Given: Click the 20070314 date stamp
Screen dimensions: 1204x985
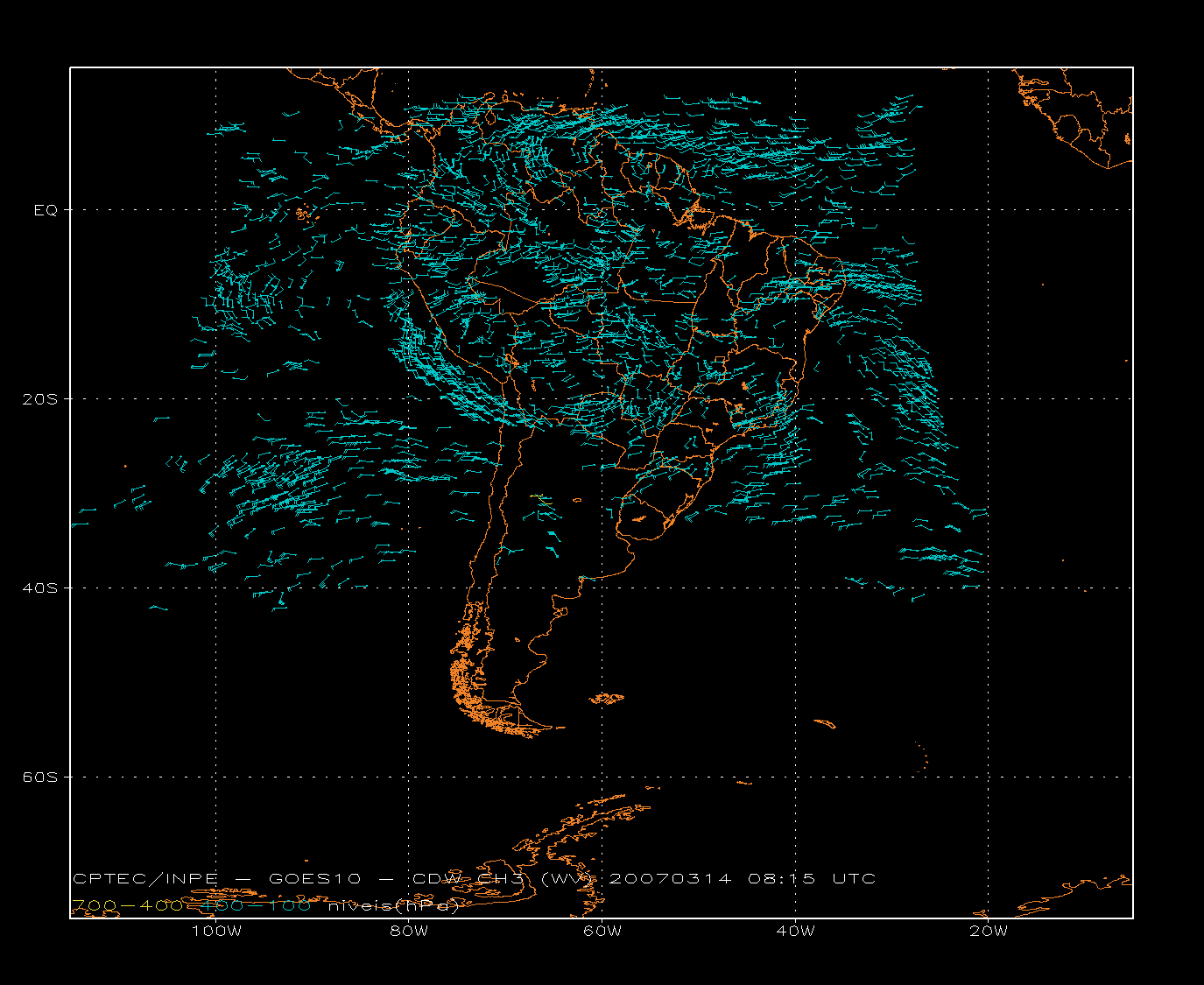Looking at the screenshot, I should click(670, 878).
